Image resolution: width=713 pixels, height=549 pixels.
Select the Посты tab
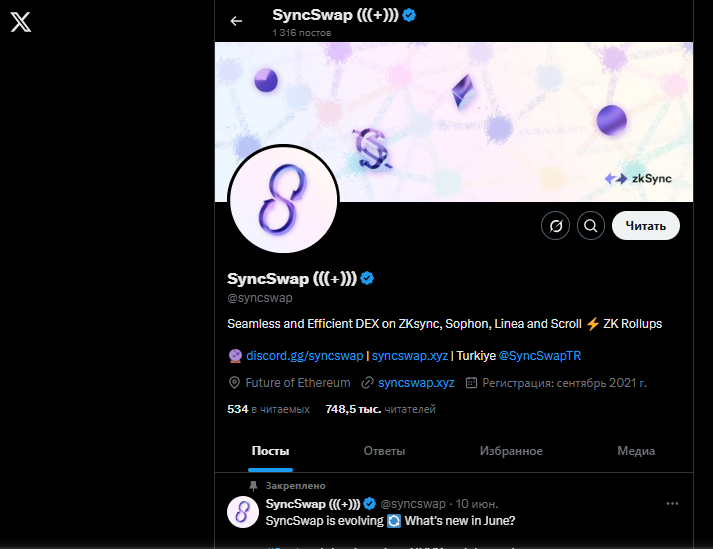click(270, 451)
